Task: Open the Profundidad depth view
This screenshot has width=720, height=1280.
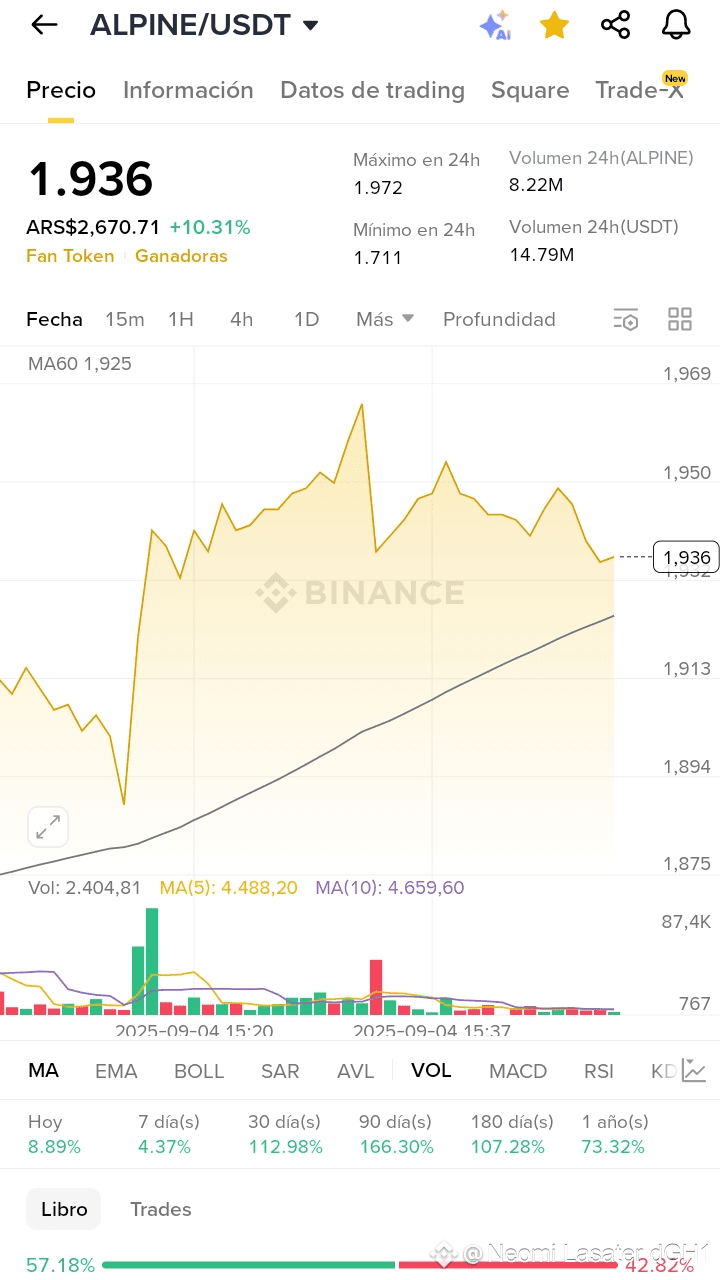Action: [499, 319]
